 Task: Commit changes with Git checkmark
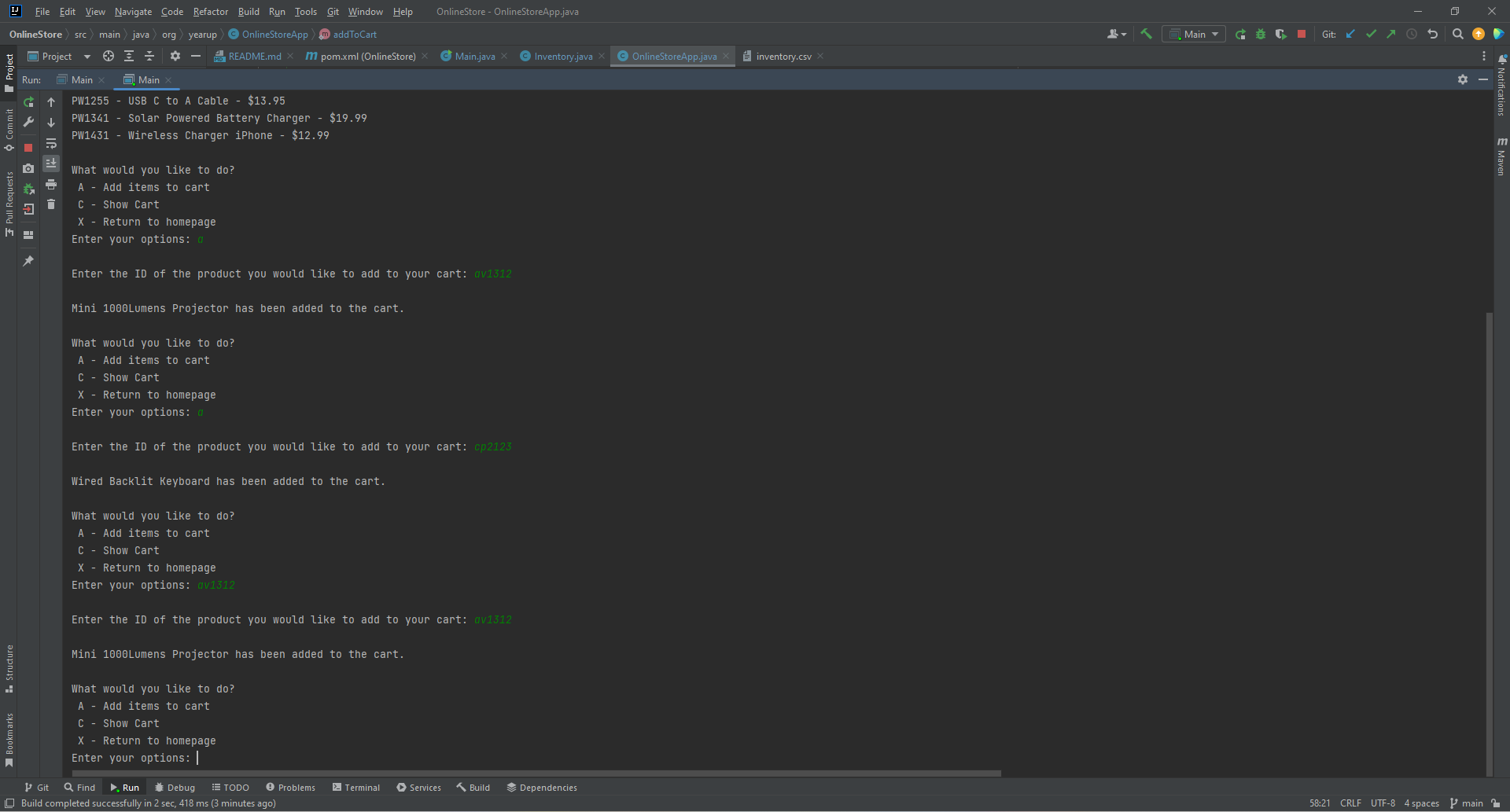tap(1371, 34)
